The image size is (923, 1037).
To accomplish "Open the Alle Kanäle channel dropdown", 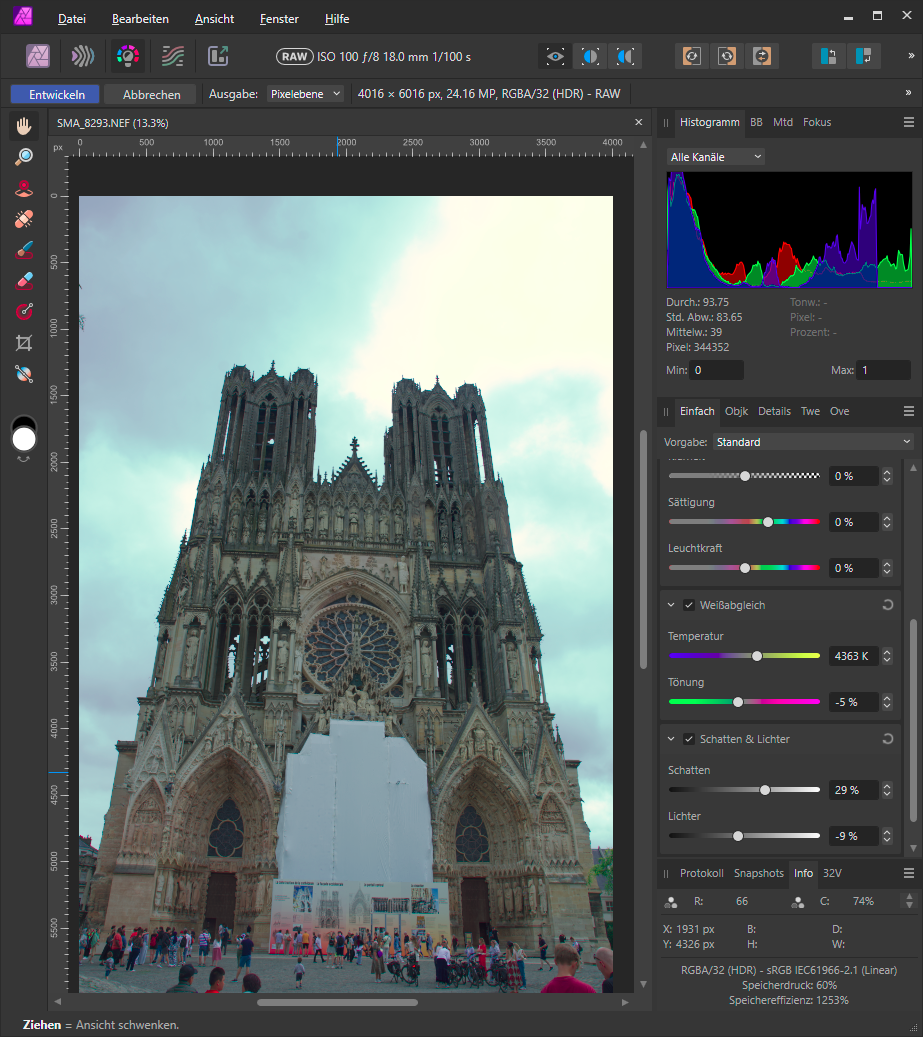I will tap(715, 157).
